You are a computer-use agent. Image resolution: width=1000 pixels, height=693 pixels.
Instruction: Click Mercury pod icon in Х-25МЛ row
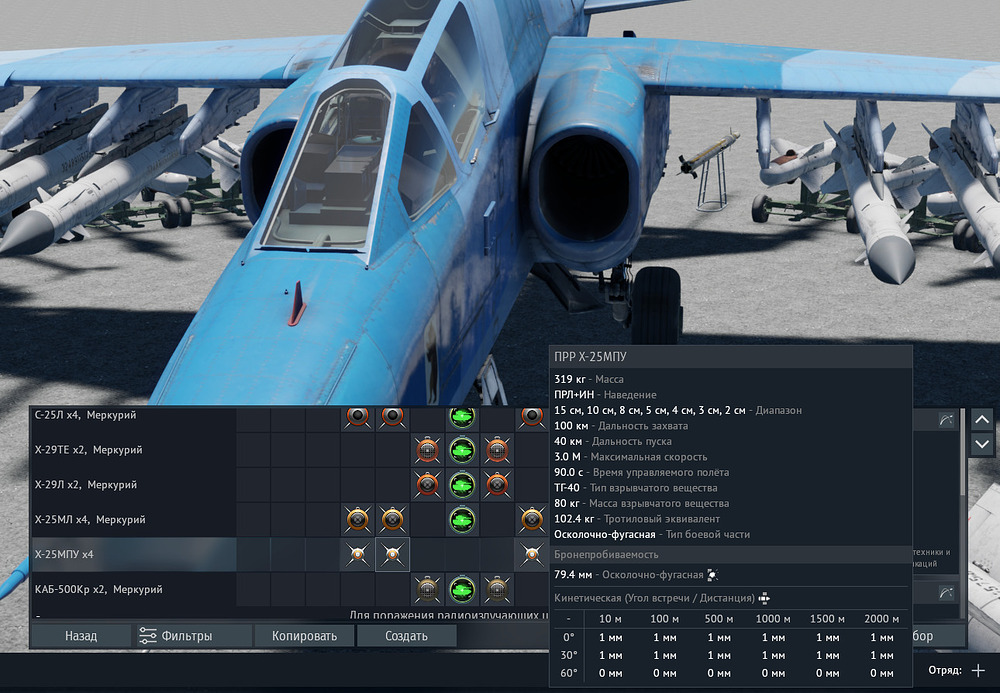(x=462, y=520)
